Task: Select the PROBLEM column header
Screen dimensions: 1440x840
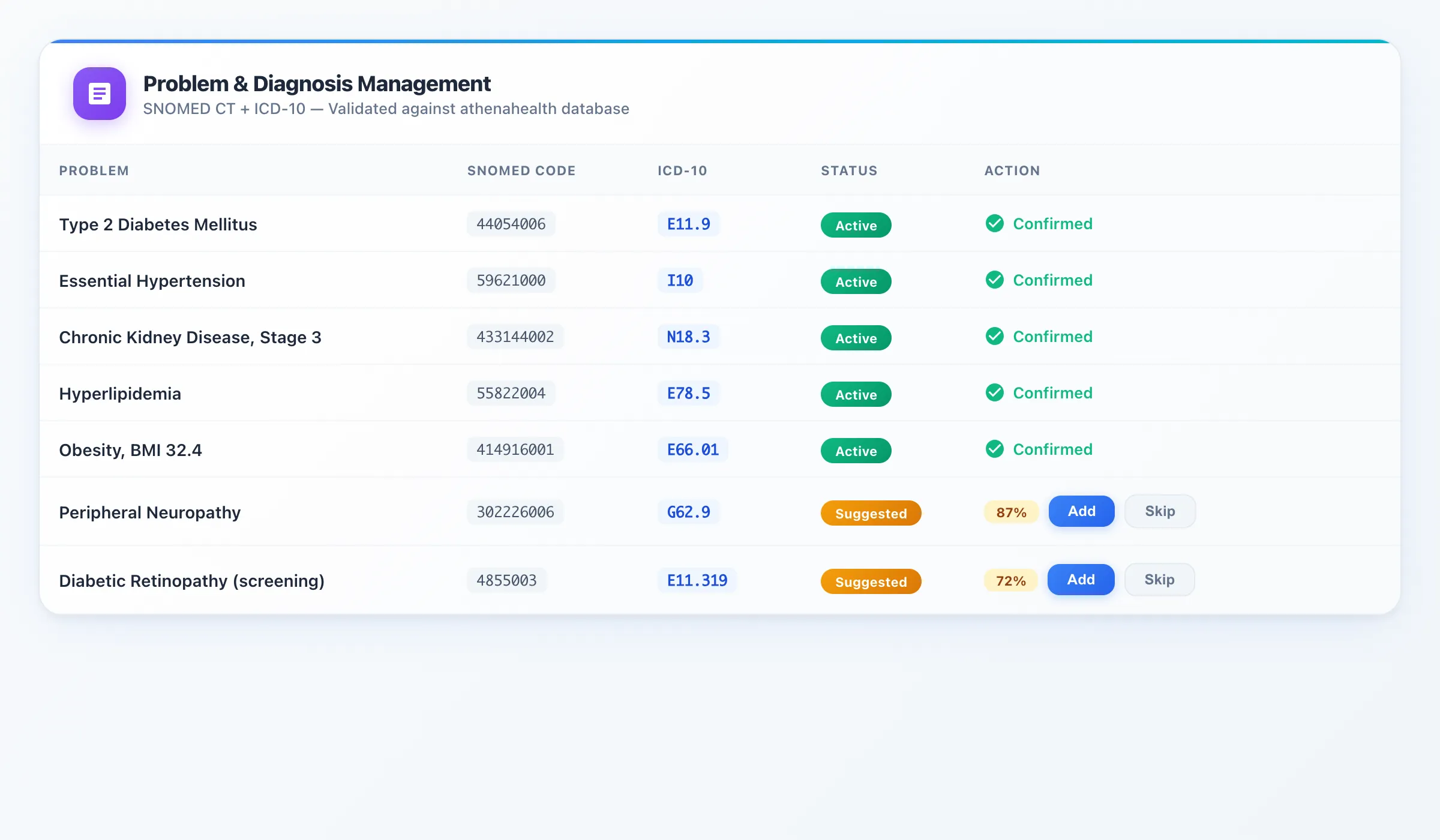Action: point(94,170)
